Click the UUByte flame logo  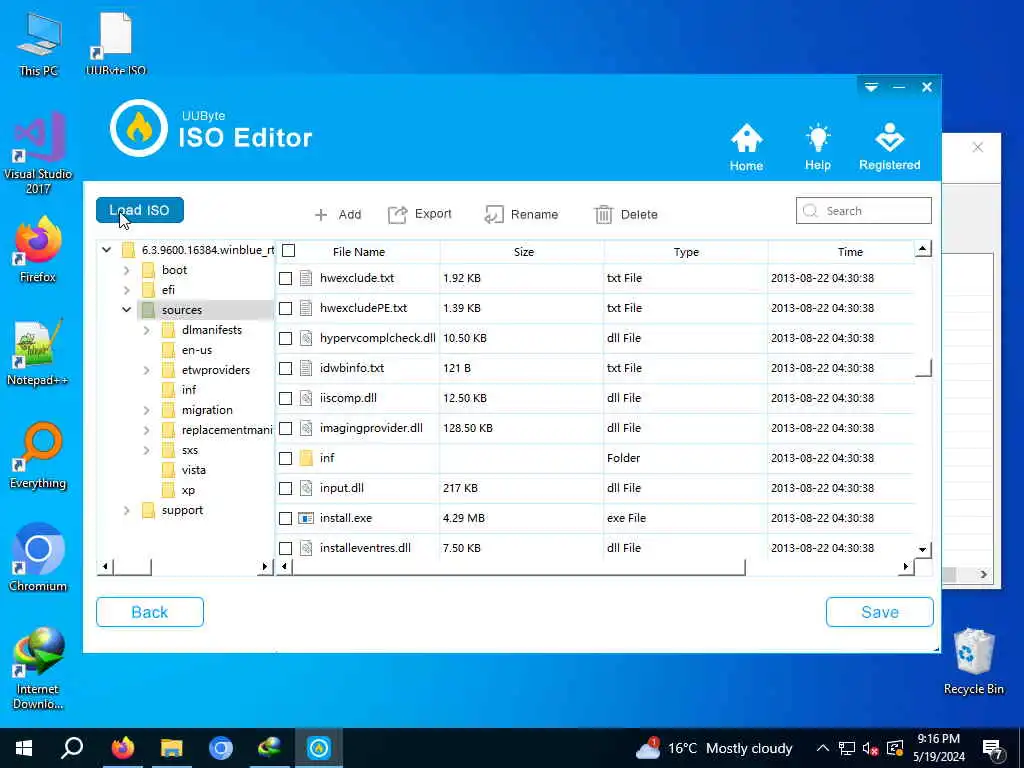click(x=139, y=128)
